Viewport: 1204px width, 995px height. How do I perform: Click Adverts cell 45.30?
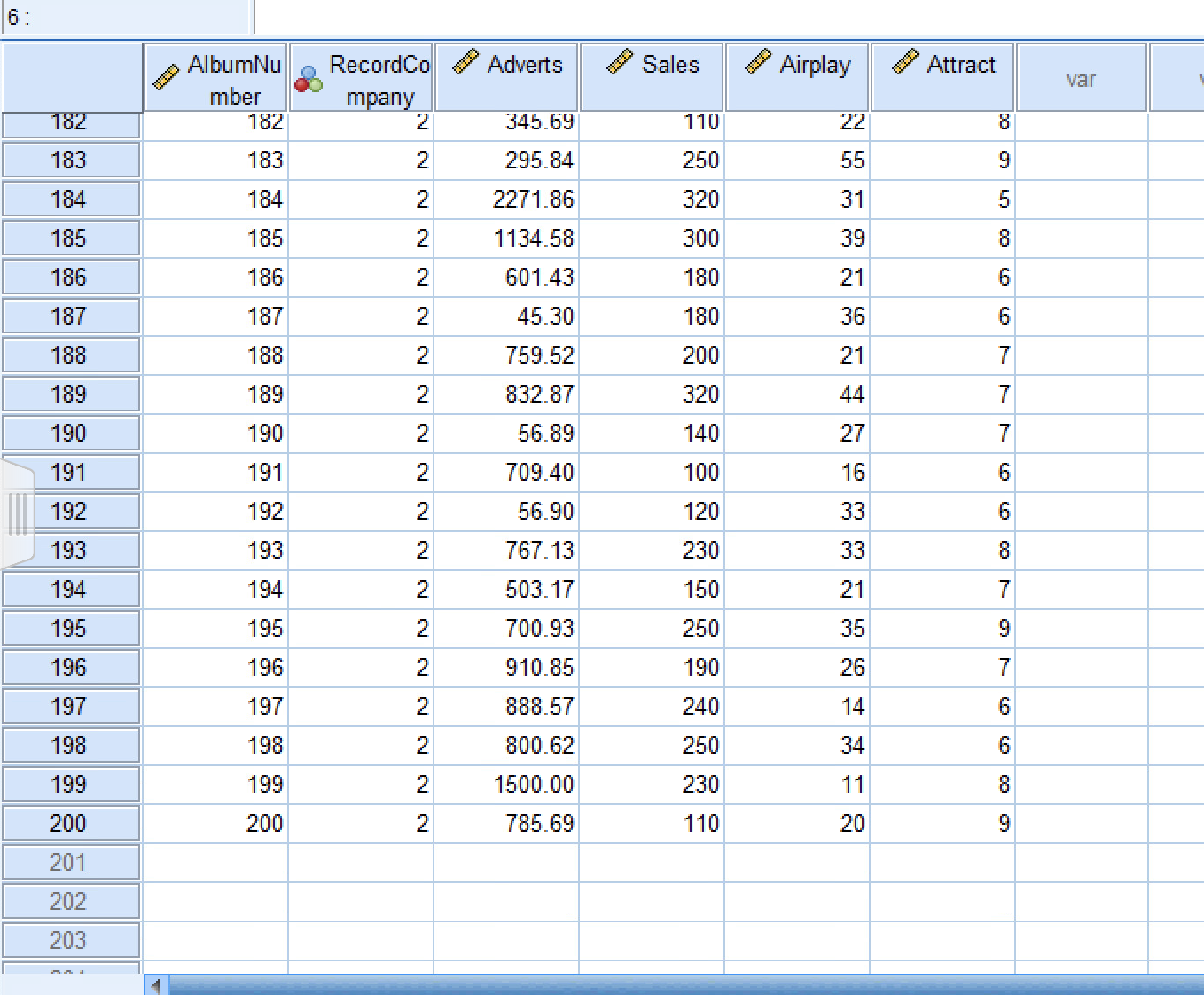tap(506, 317)
